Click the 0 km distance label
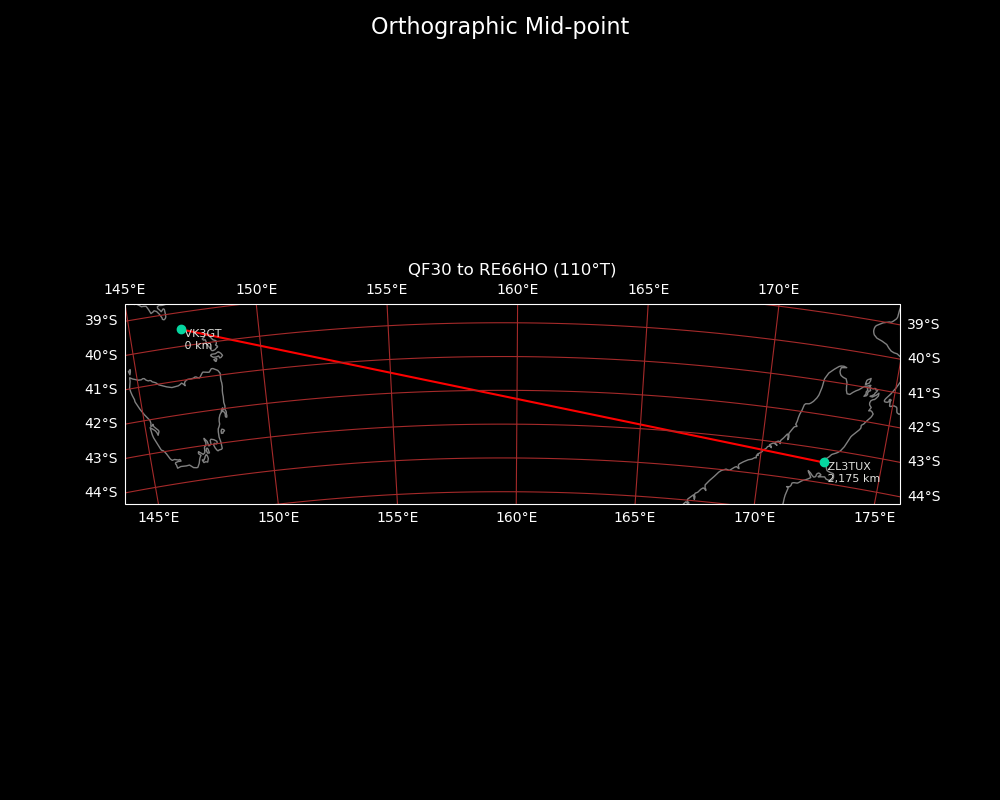 (198, 346)
